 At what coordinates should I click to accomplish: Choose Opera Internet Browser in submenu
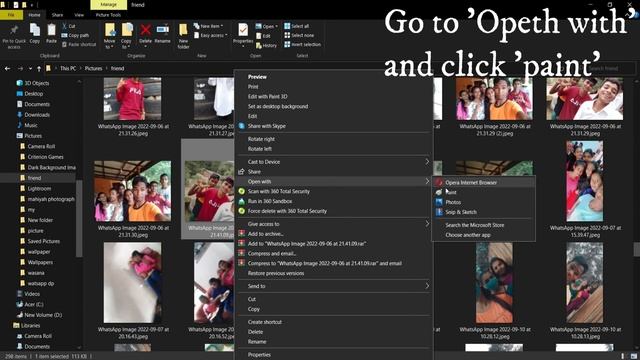[483, 182]
